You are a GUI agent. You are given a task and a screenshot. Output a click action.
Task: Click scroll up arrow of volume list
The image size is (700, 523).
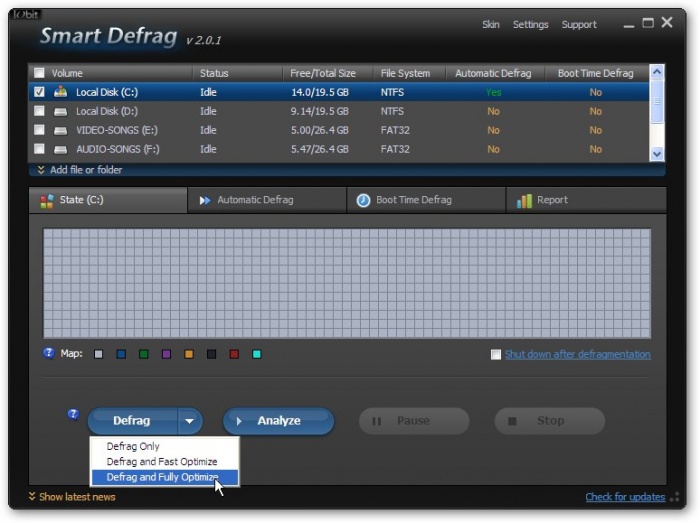click(x=657, y=72)
